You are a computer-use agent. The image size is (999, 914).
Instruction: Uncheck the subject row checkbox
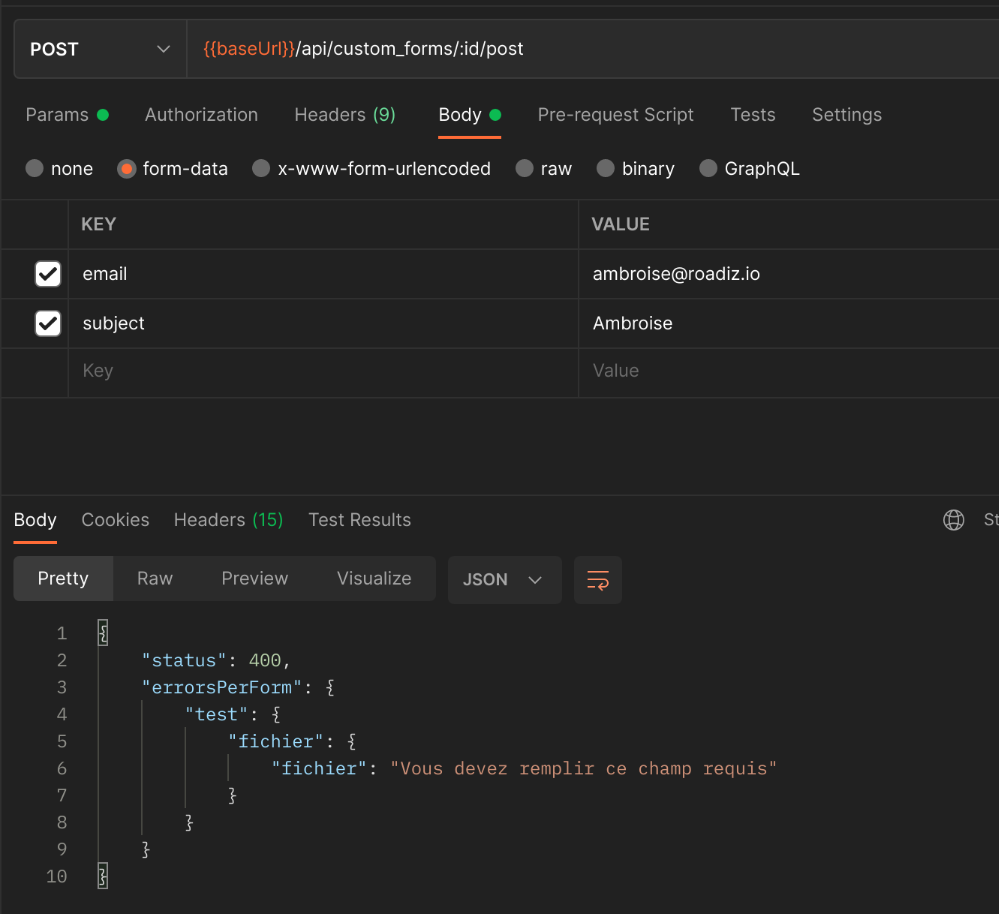[x=48, y=324]
